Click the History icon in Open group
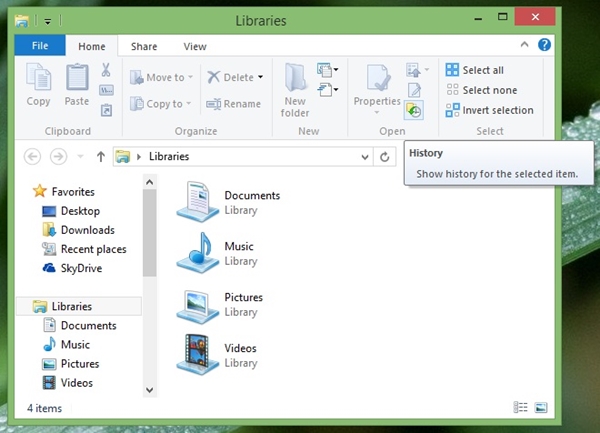 (x=414, y=110)
